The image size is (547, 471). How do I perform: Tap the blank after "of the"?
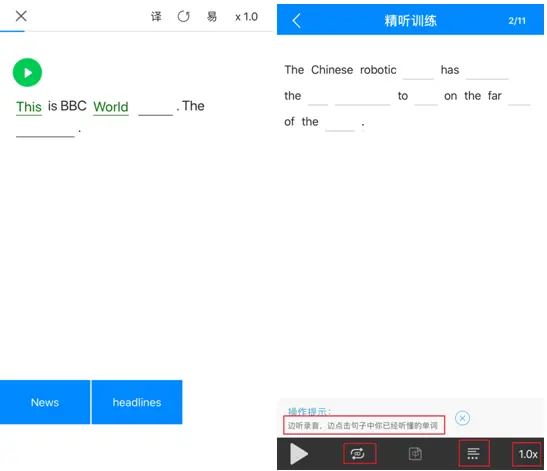(340, 124)
